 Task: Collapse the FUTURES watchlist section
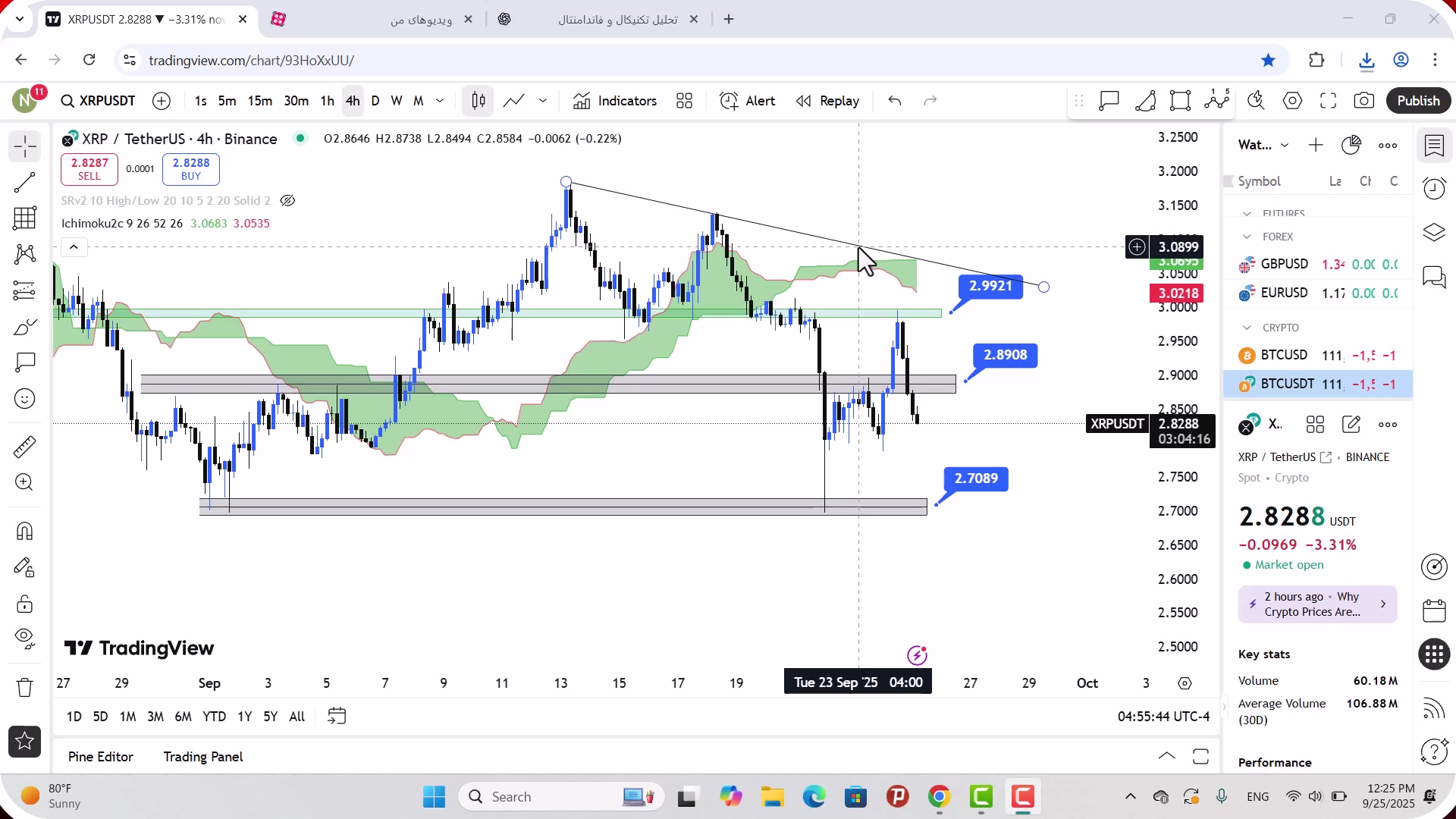[1247, 214]
